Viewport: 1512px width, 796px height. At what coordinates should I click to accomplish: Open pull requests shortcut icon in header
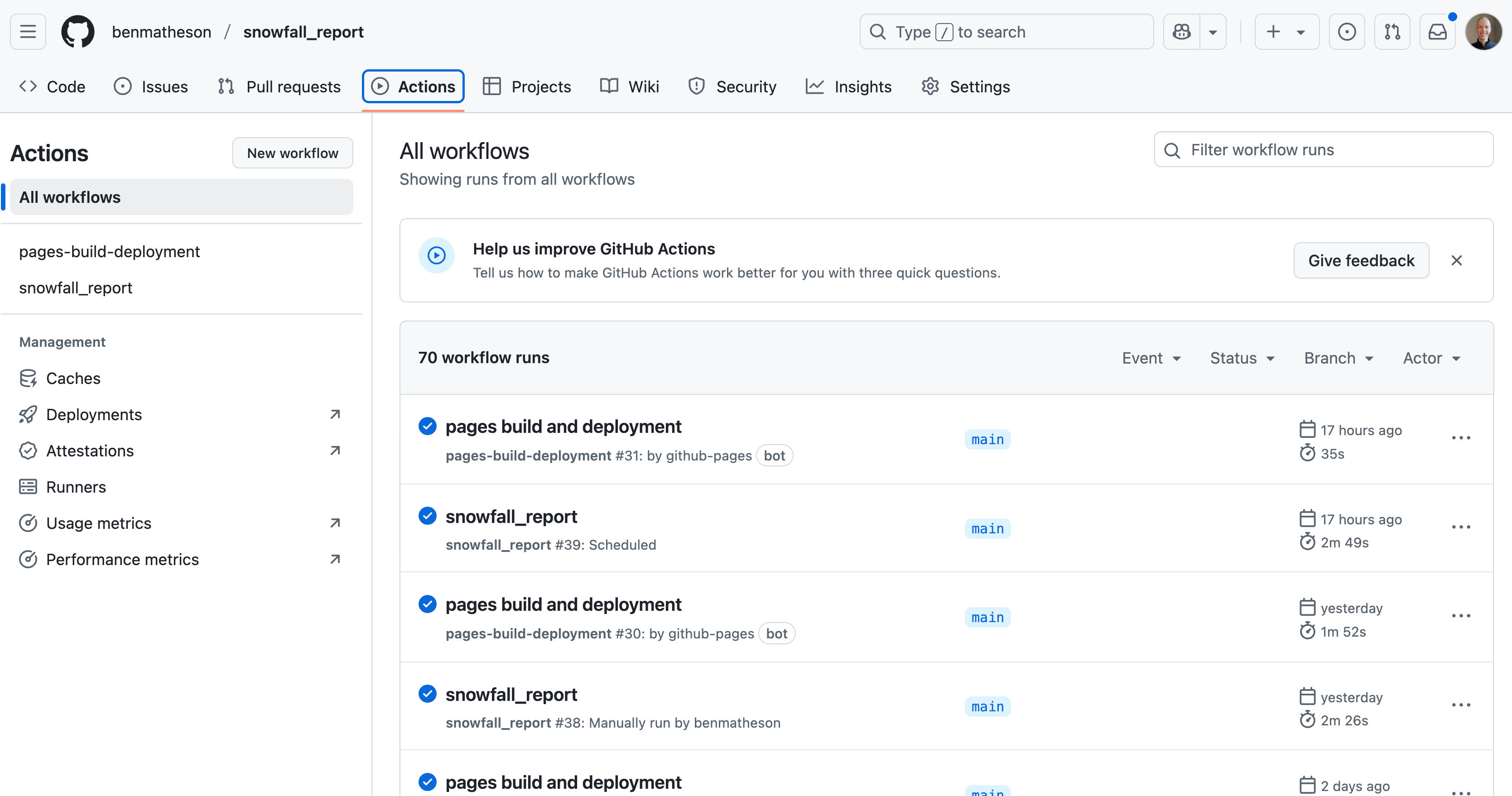click(1392, 32)
